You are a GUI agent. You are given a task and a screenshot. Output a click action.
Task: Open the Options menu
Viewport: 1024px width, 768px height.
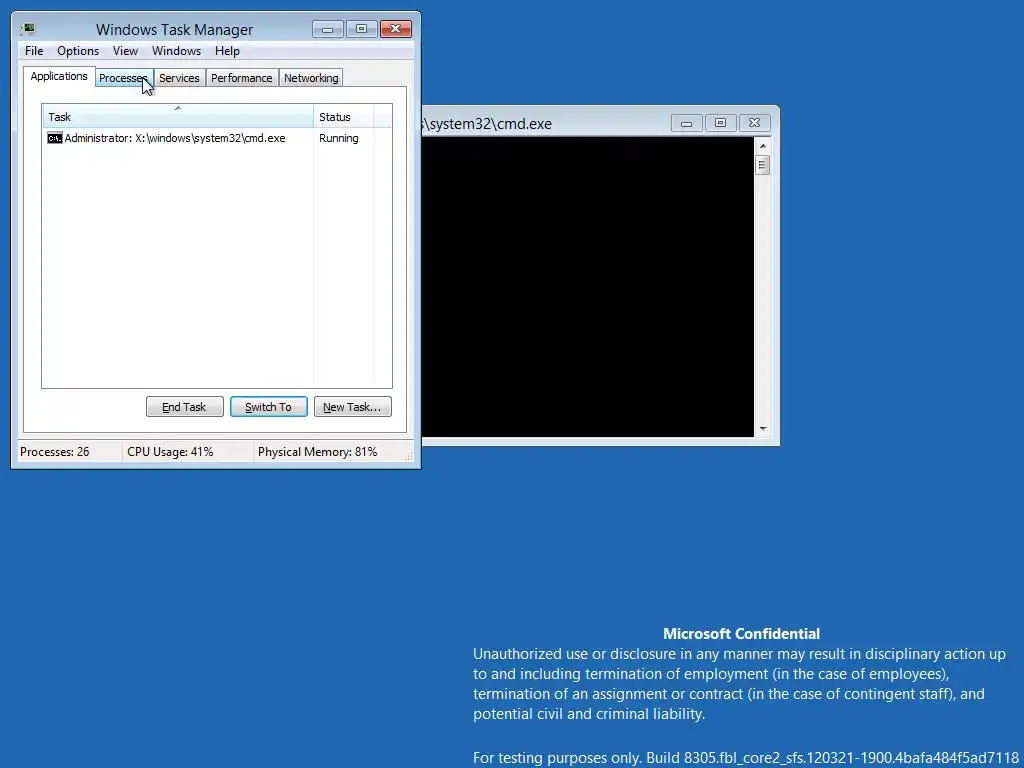78,51
